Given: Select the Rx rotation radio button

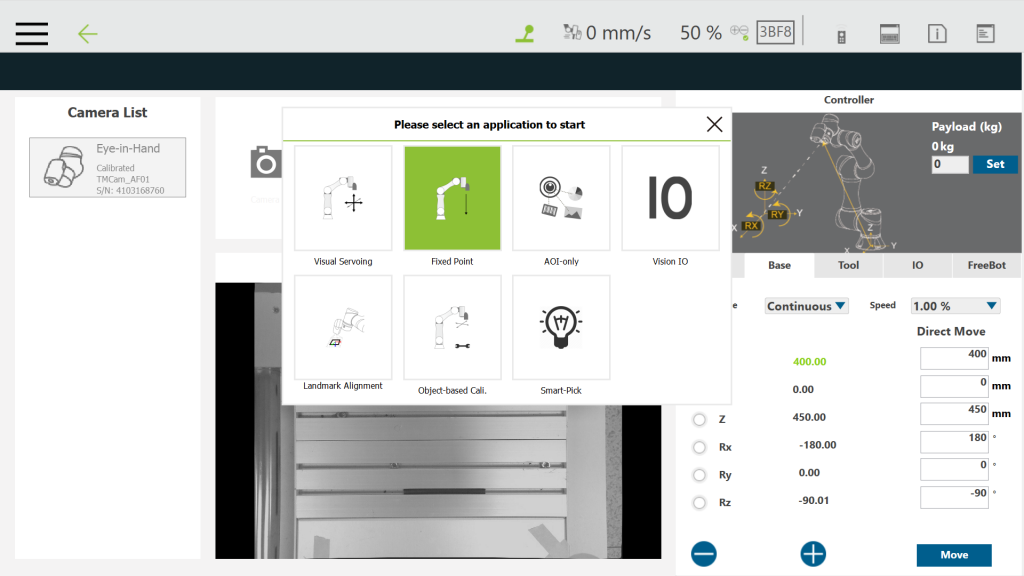Looking at the screenshot, I should [699, 447].
